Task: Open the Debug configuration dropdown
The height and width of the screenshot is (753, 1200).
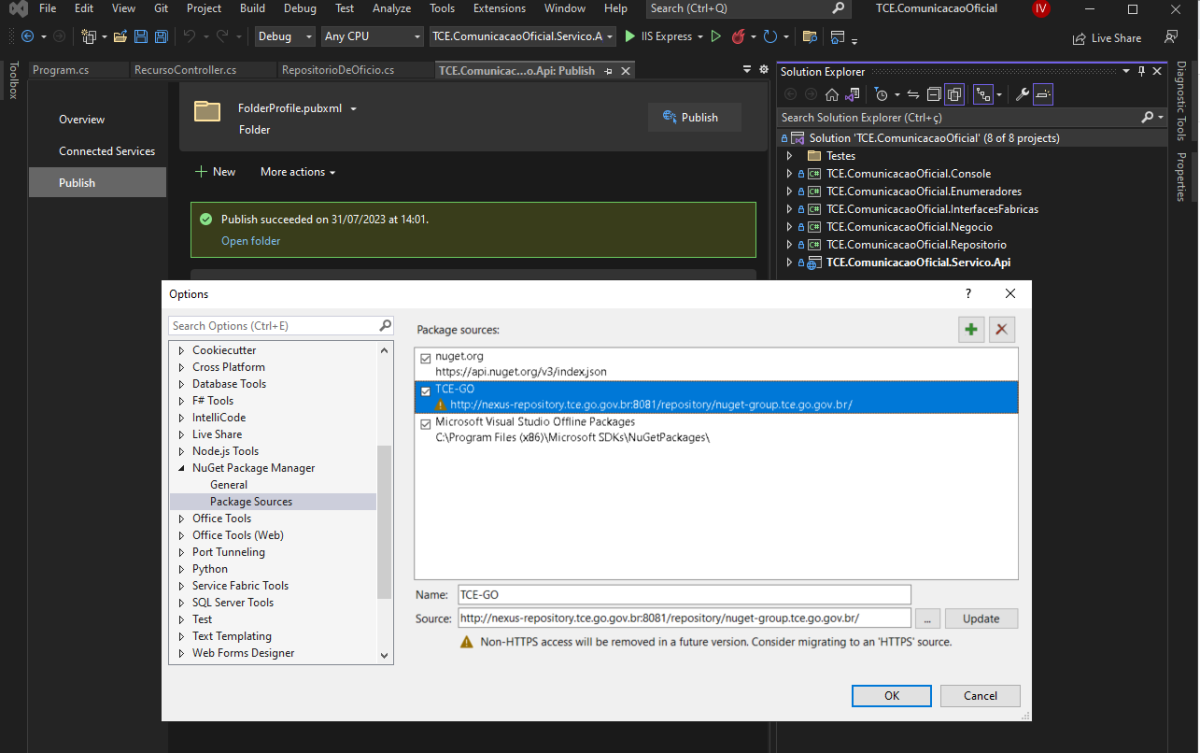Action: click(284, 37)
